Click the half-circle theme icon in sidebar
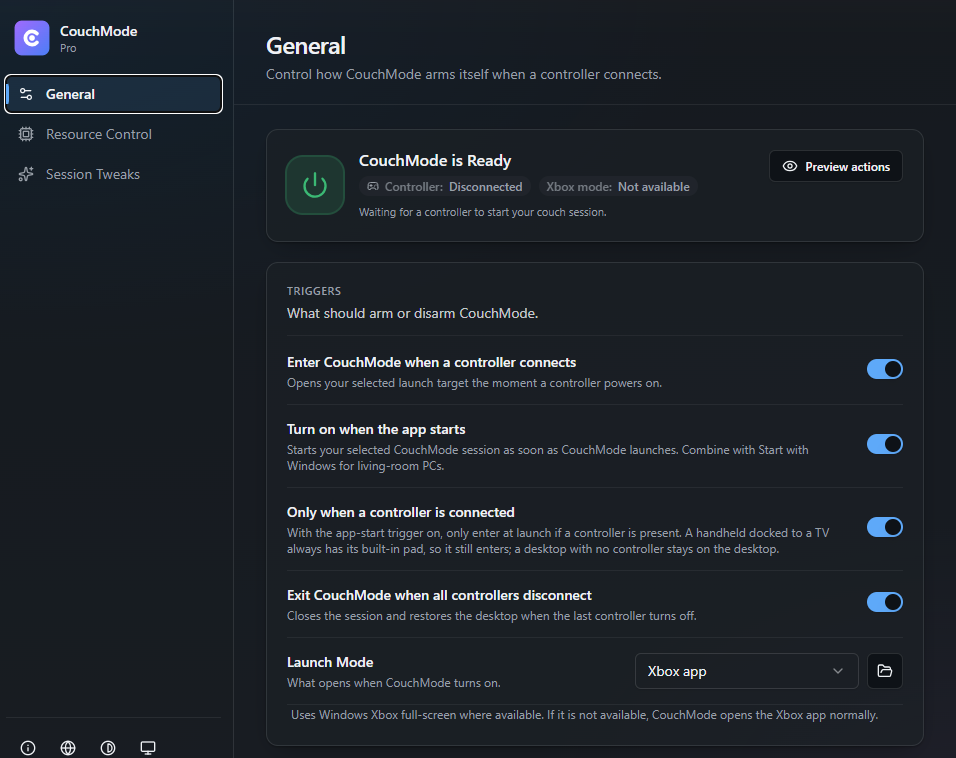Screen dimensions: 956x758 [108, 748]
